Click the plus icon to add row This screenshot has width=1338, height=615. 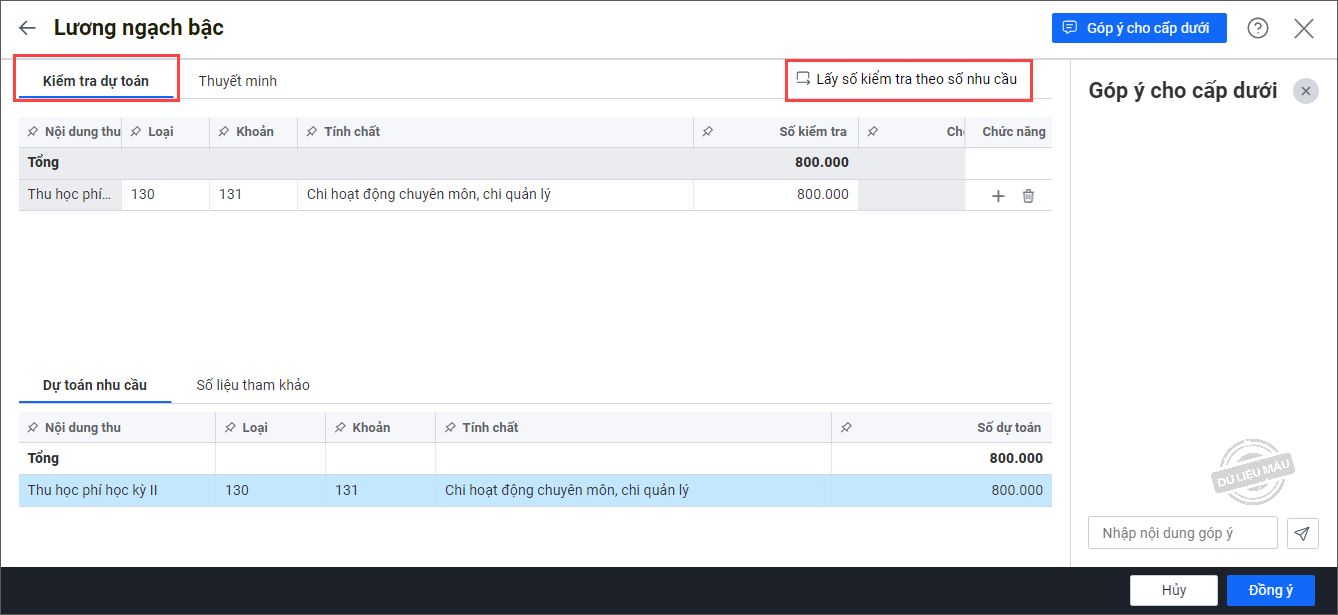pos(998,196)
